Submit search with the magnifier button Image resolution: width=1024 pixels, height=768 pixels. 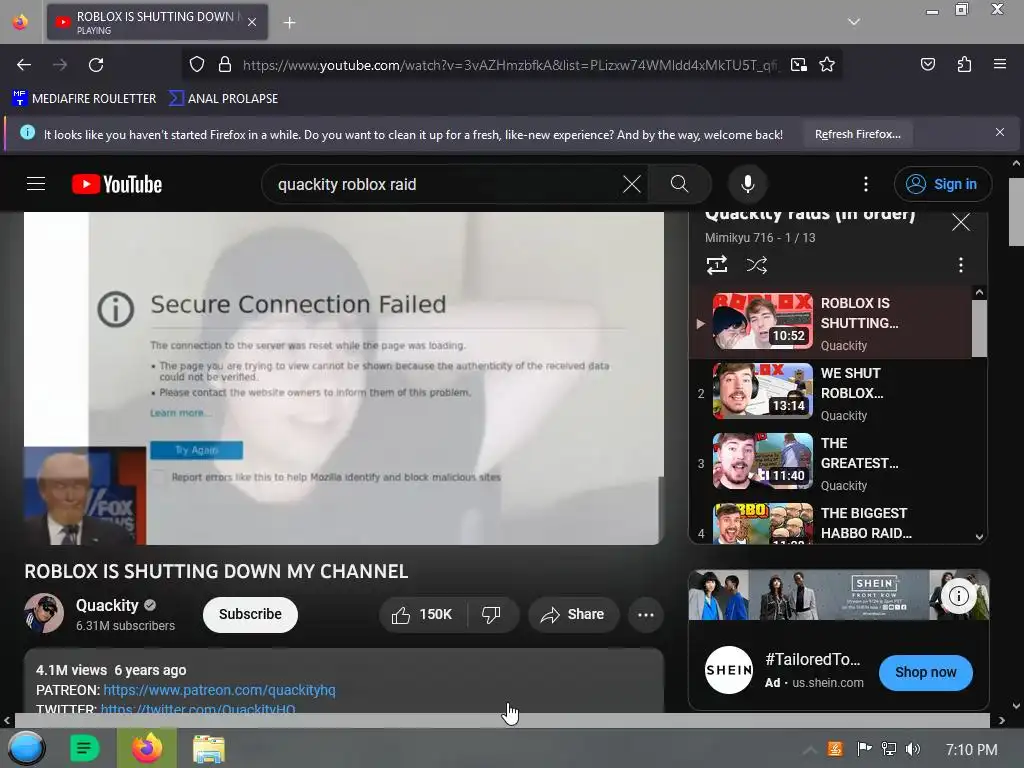pyautogui.click(x=679, y=184)
